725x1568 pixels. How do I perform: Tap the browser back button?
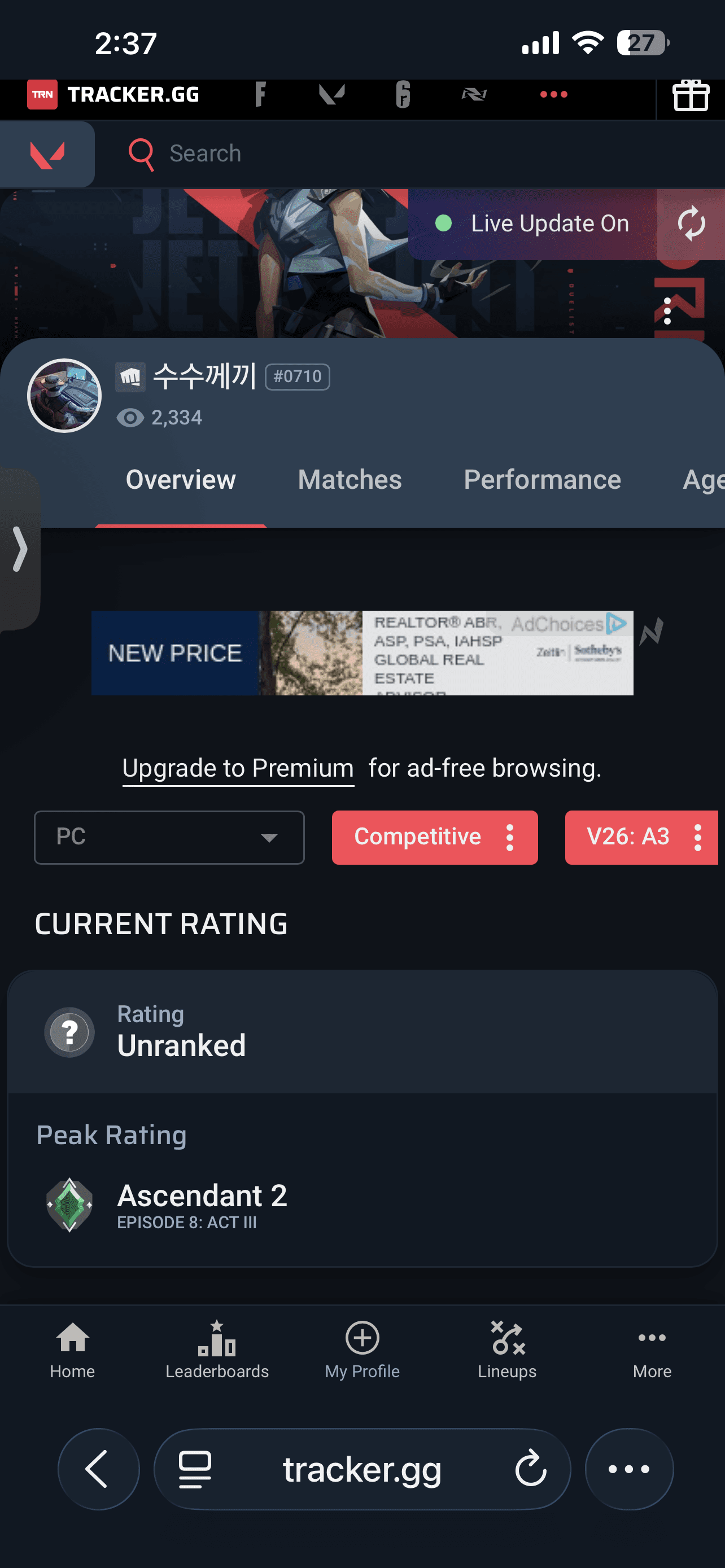(x=98, y=1469)
